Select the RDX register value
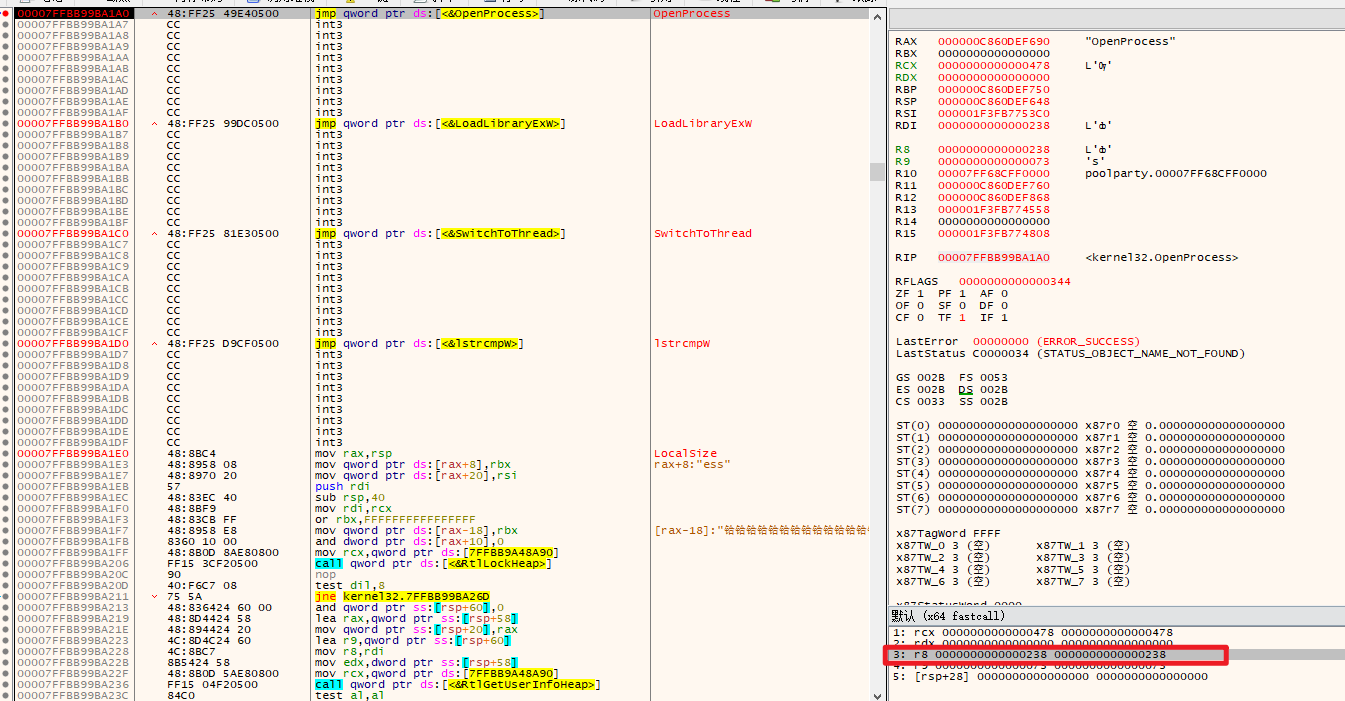 pyautogui.click(x=994, y=78)
